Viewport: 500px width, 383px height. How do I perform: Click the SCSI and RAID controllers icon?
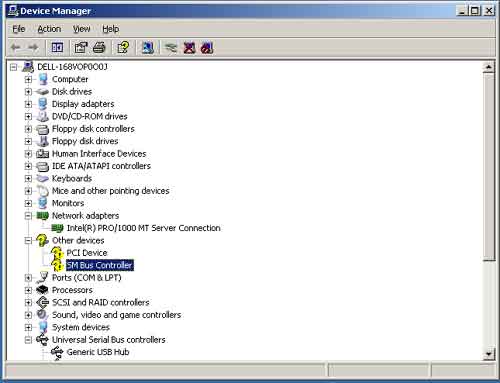tap(42, 302)
